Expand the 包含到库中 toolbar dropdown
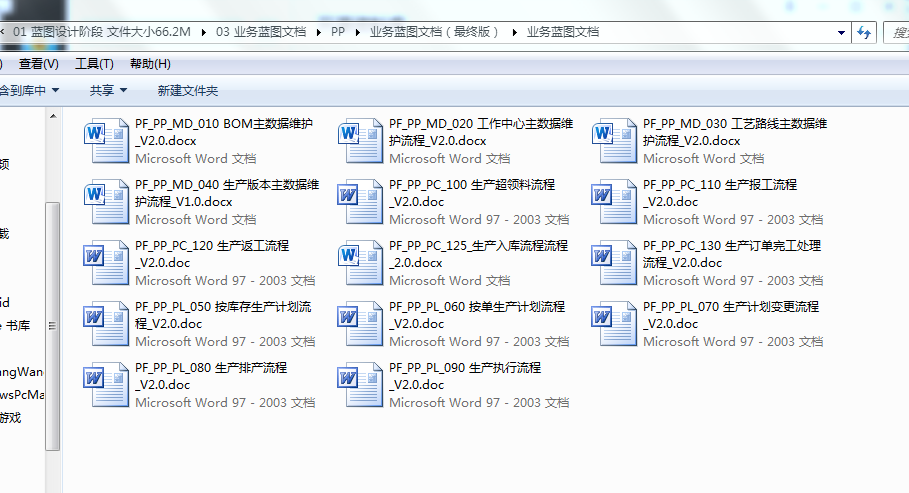The width and height of the screenshot is (909, 493). 30,90
